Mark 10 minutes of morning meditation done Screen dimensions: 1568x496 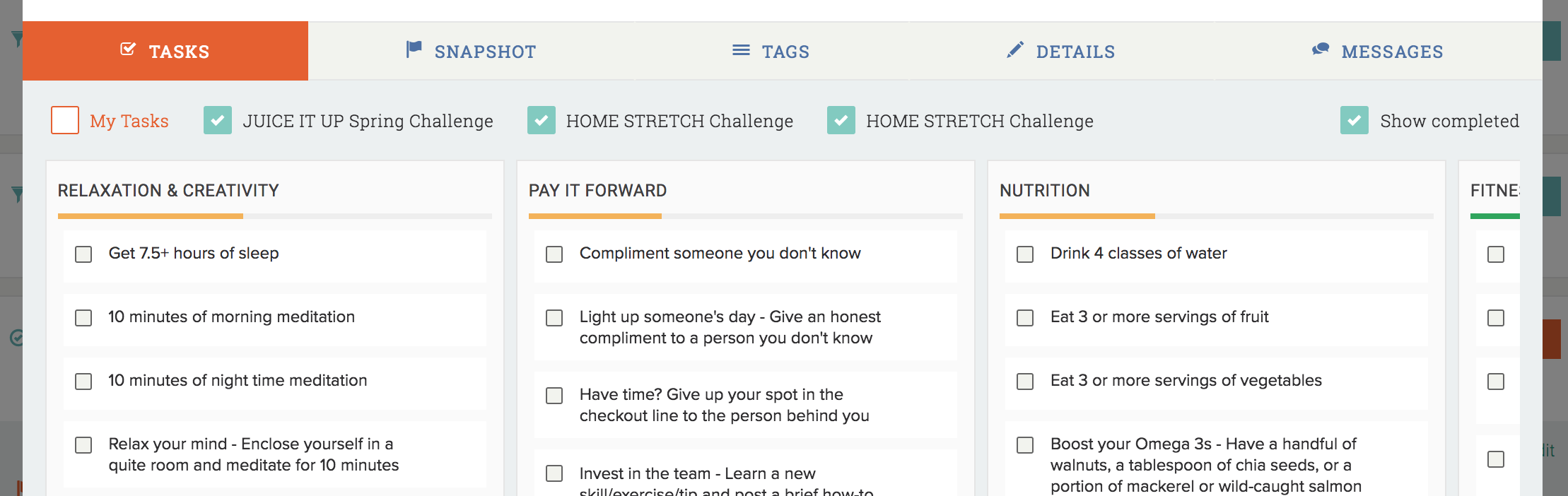coord(83,318)
